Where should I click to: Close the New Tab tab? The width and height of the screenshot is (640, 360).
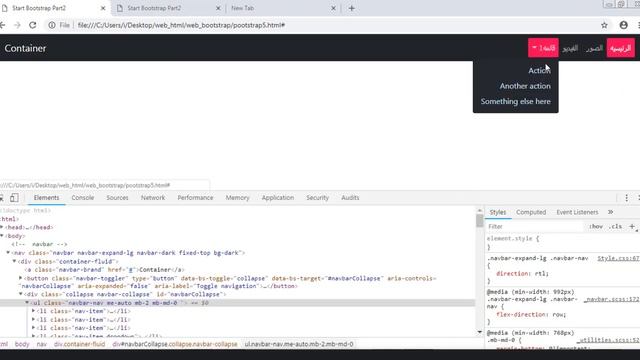pos(333,8)
